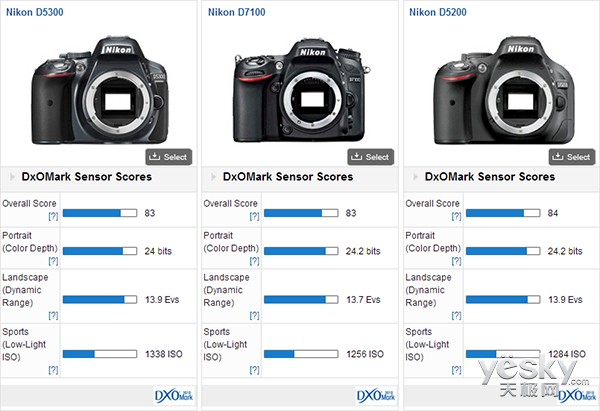Click the D5200 score value 84
The image size is (600, 411).
coord(553,213)
